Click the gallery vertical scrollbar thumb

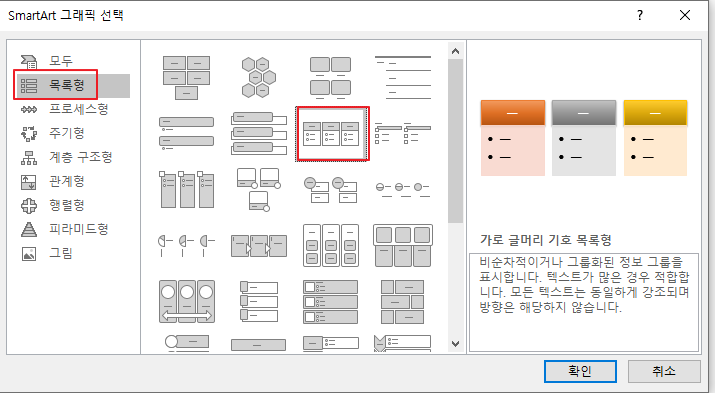455,141
